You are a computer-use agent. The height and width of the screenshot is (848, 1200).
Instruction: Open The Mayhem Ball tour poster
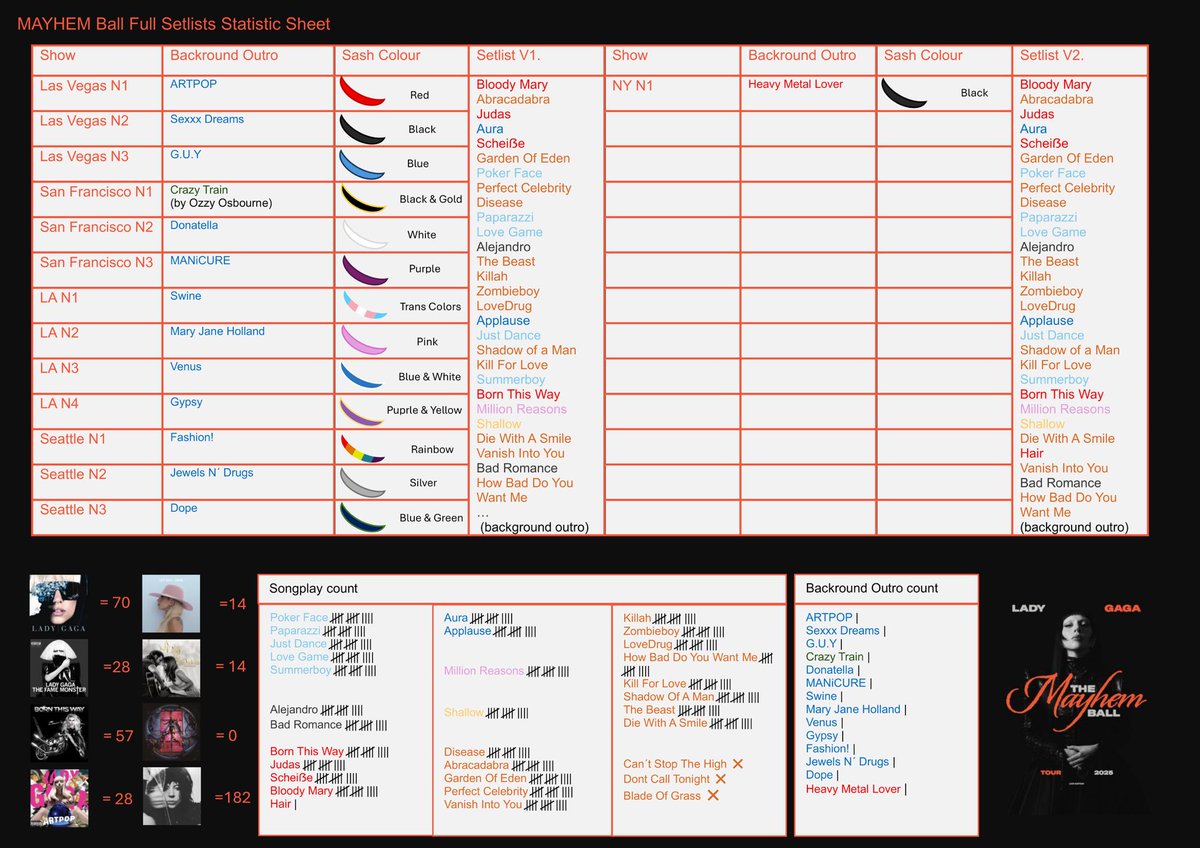1076,707
